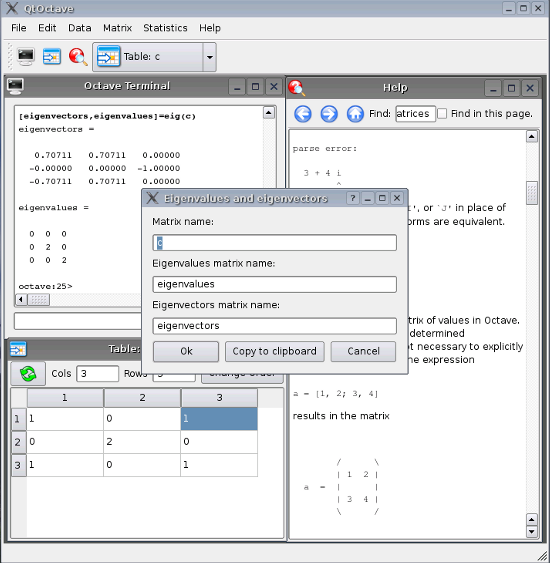Click the Eigenvalues dialog help question button
This screenshot has height=563, width=550.
353,198
